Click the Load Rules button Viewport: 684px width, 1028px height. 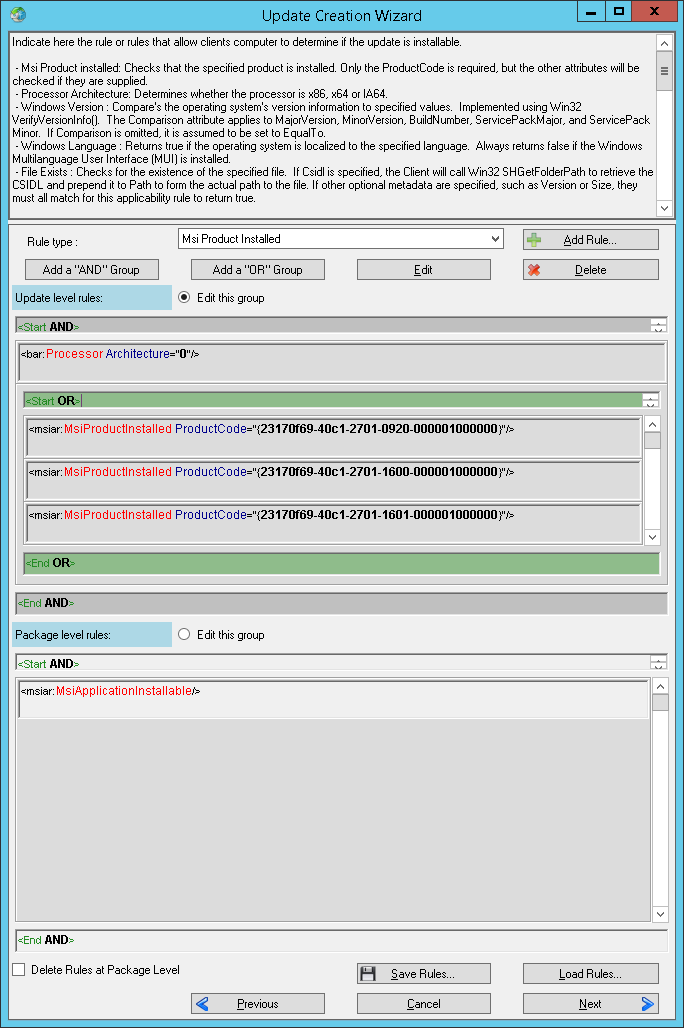590,974
